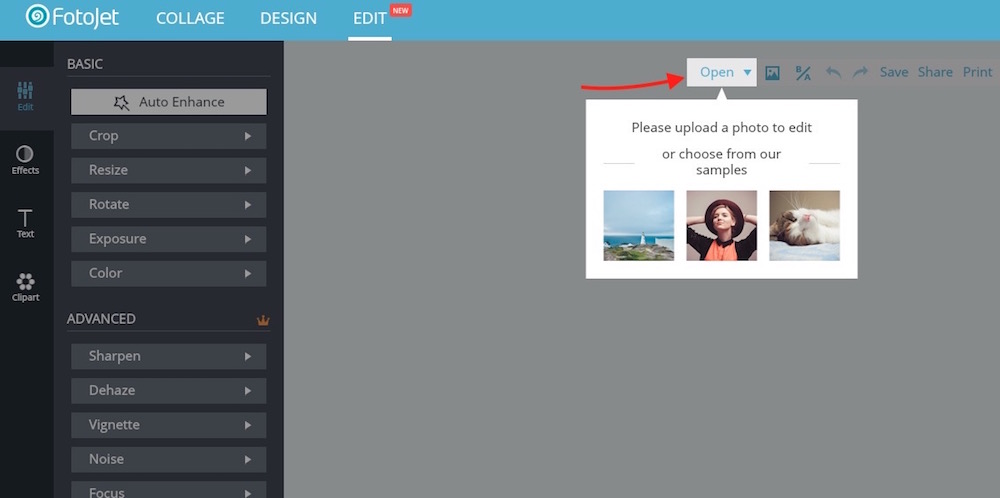Screen dimensions: 1000x498
Task: Click the FotoJet logo icon
Action: [38, 17]
